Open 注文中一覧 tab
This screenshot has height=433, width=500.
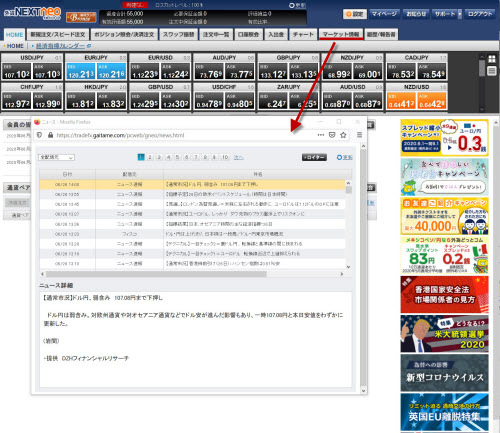[216, 34]
